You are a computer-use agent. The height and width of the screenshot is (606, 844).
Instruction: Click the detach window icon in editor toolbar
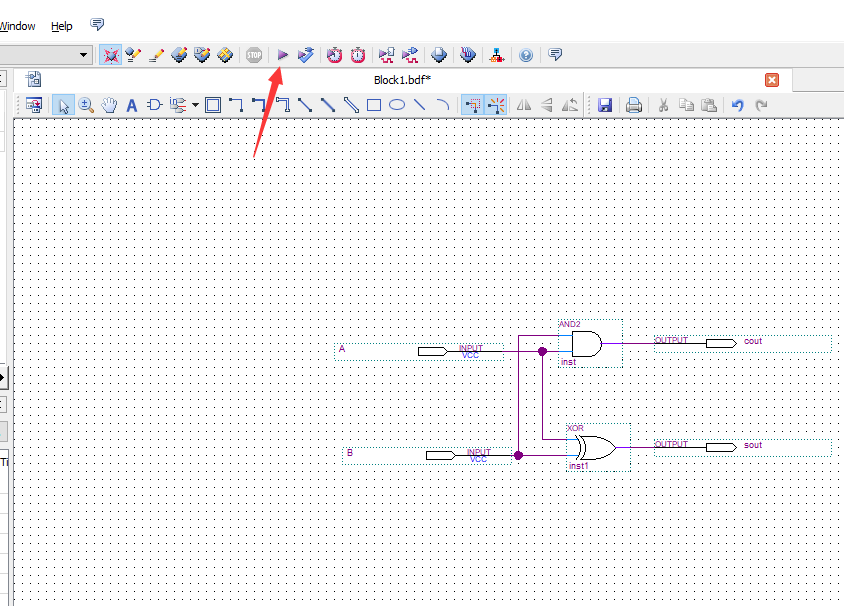[34, 105]
